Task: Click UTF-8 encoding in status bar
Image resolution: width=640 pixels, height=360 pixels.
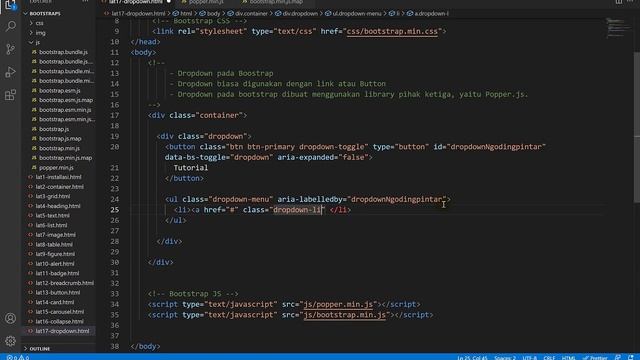Action: coord(529,358)
